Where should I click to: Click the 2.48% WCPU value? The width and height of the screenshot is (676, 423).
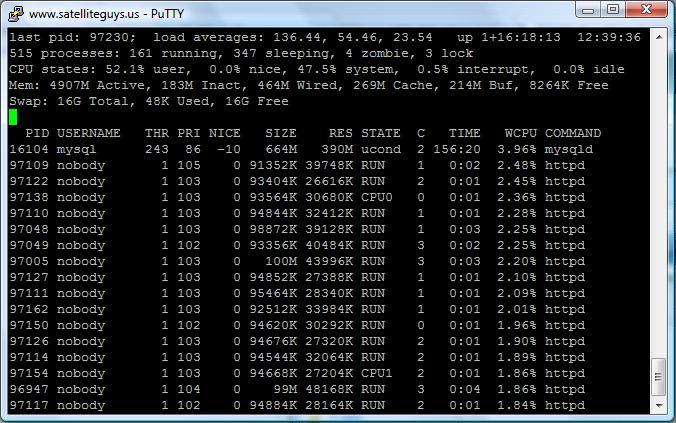516,165
